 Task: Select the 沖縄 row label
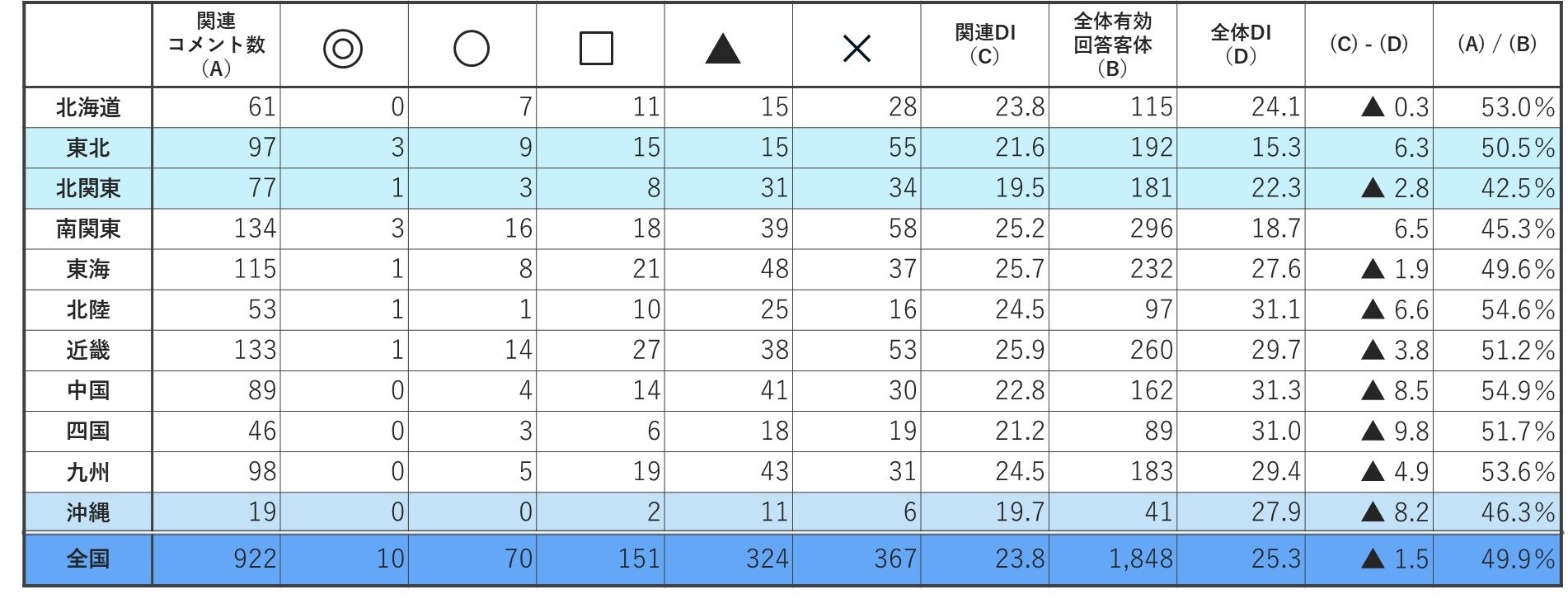coord(88,512)
